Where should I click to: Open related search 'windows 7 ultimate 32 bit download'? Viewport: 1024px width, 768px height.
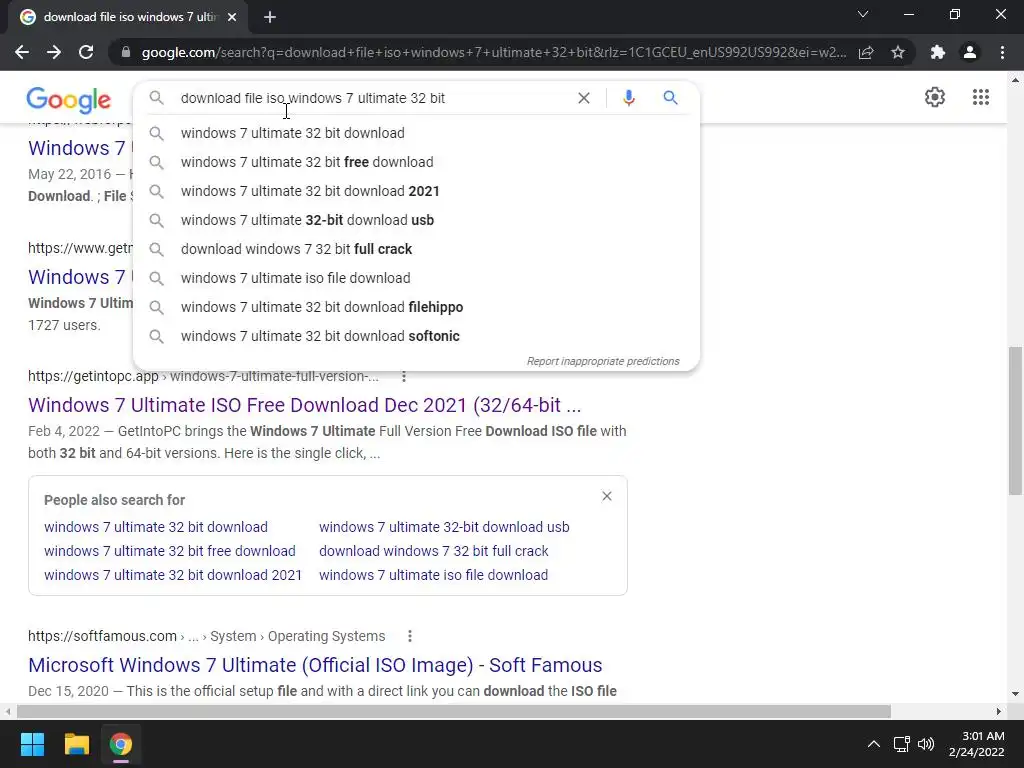155,527
